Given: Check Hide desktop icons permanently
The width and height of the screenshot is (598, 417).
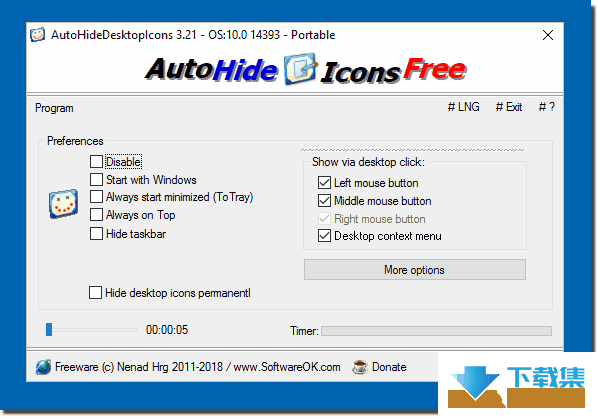Looking at the screenshot, I should 95,293.
